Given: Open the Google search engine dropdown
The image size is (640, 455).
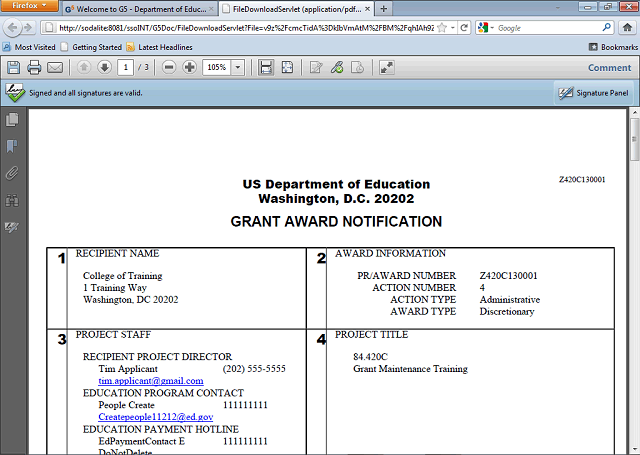Looking at the screenshot, I should coord(486,28).
